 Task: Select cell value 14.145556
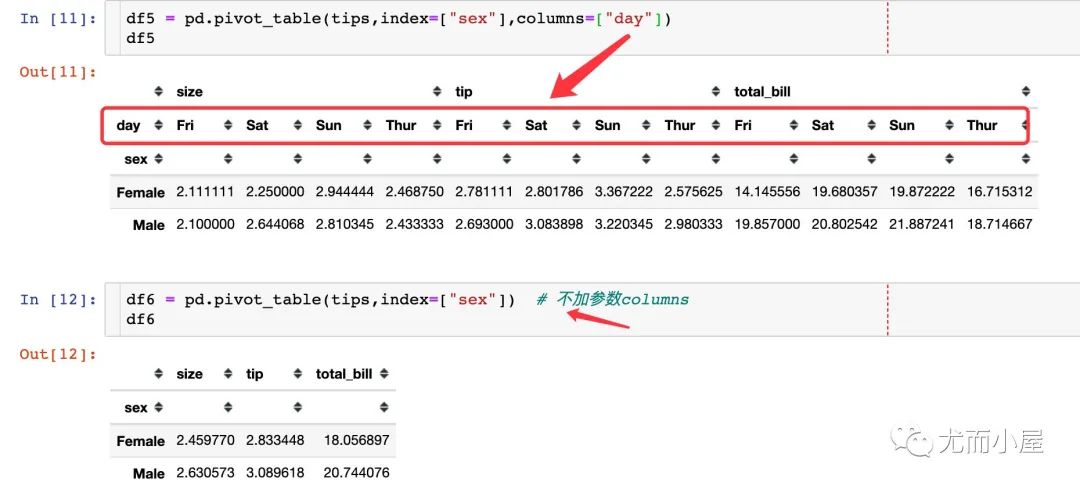click(x=767, y=192)
